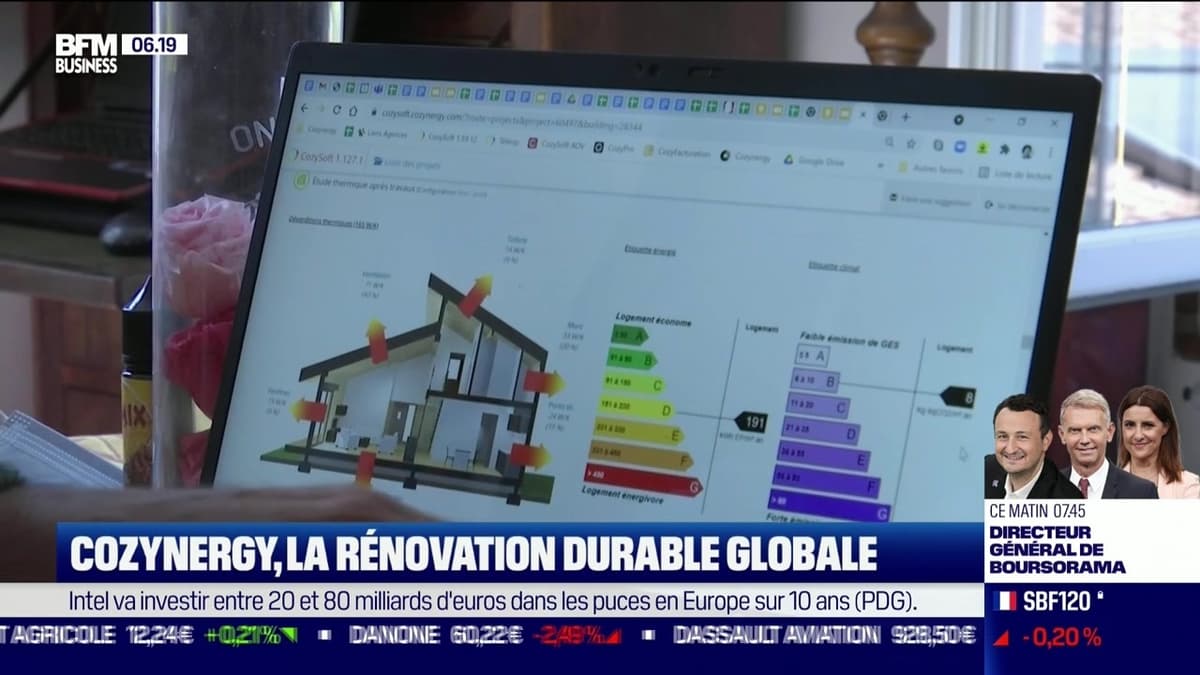Click the GES value marker showing 8
1200x675 pixels.
957,397
